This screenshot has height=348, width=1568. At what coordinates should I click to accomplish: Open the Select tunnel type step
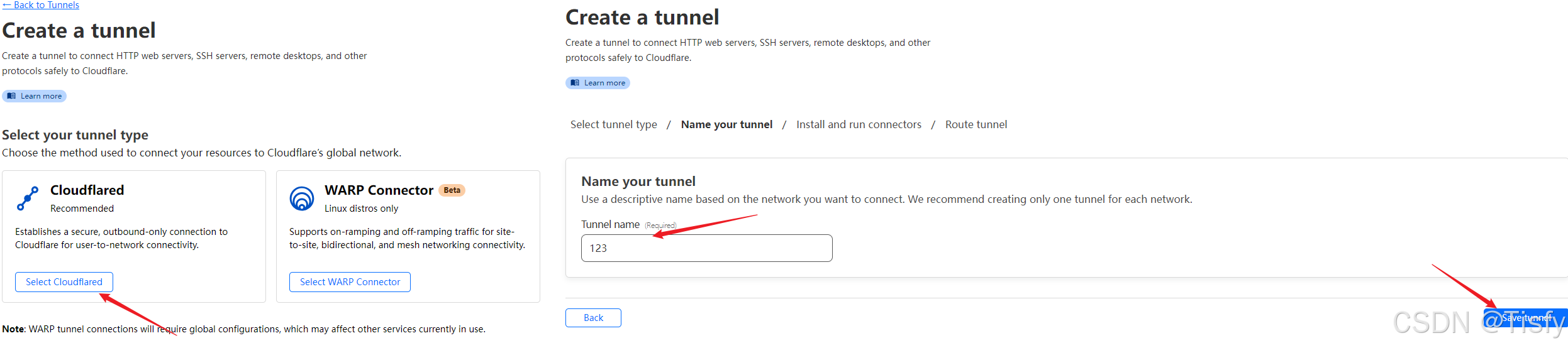coord(613,124)
